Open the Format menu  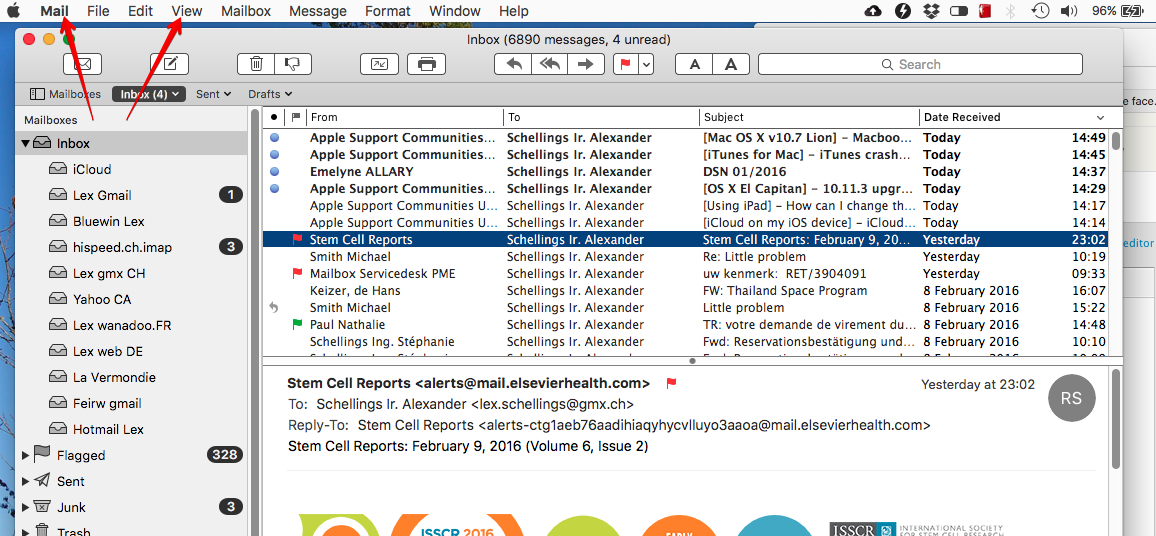pos(388,11)
